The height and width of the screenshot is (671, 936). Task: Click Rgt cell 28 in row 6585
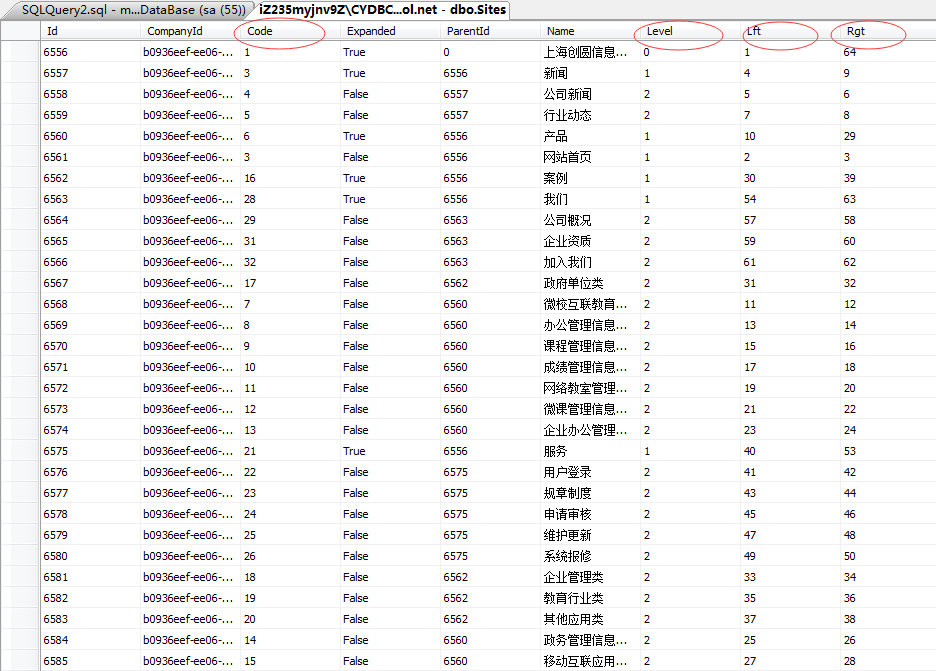click(888, 661)
